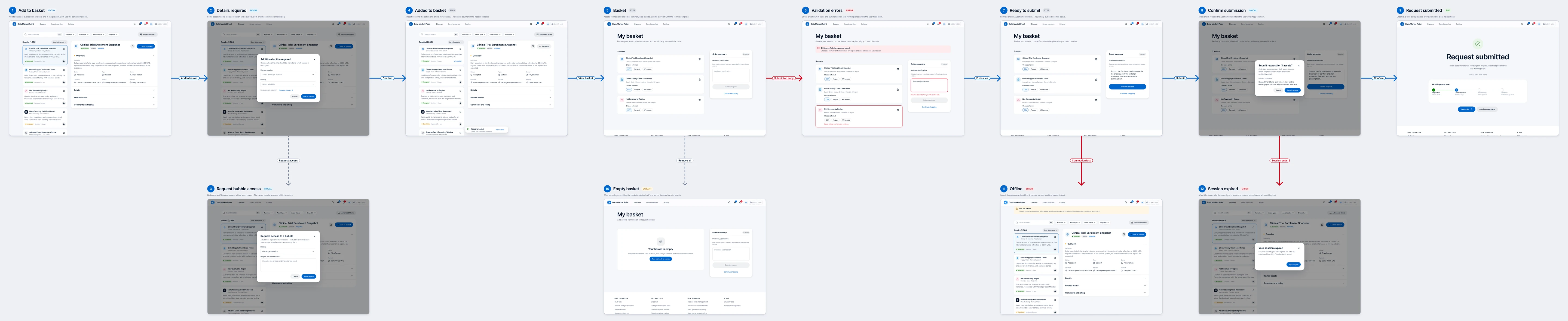Bookmark Global Supply Chain Lead Times card in Add to basket frame
The image size is (1568, 321).
point(64,70)
